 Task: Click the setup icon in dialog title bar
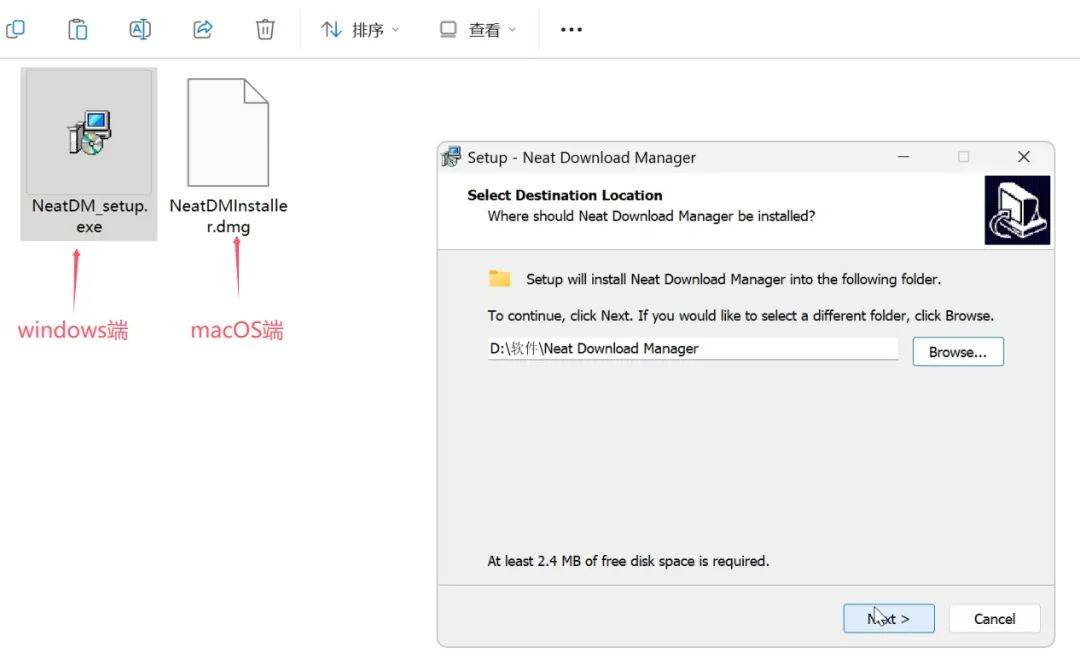coord(451,157)
